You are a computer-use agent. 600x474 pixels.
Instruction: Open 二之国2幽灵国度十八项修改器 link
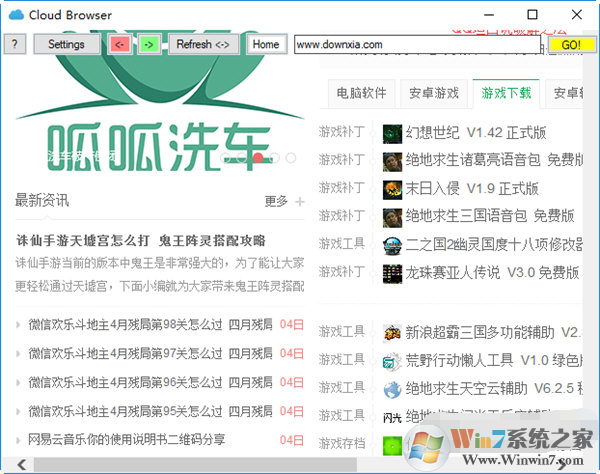click(494, 244)
